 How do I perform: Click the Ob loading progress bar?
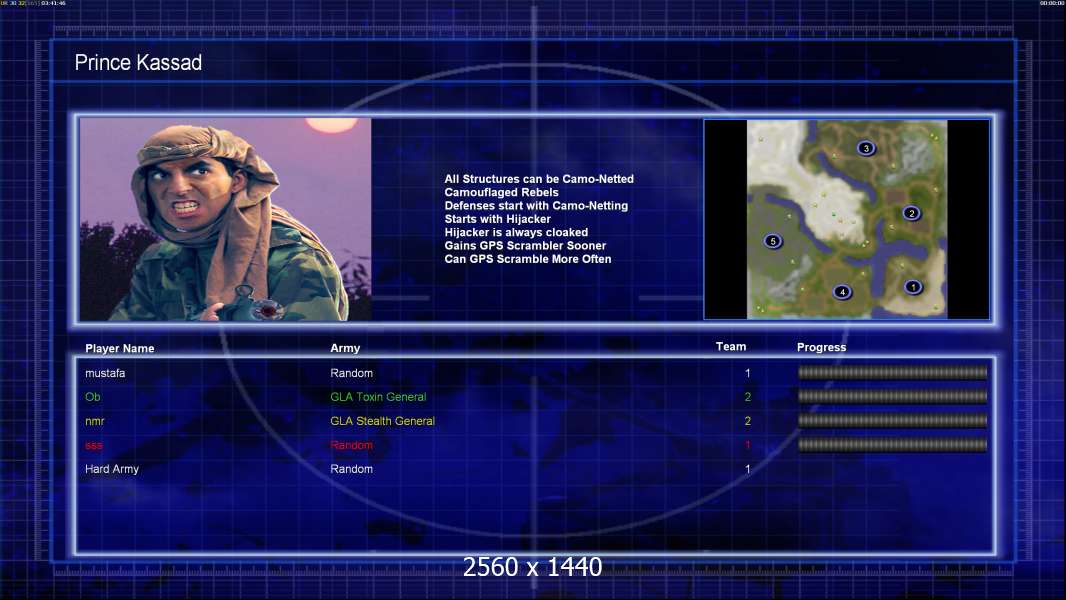[893, 396]
